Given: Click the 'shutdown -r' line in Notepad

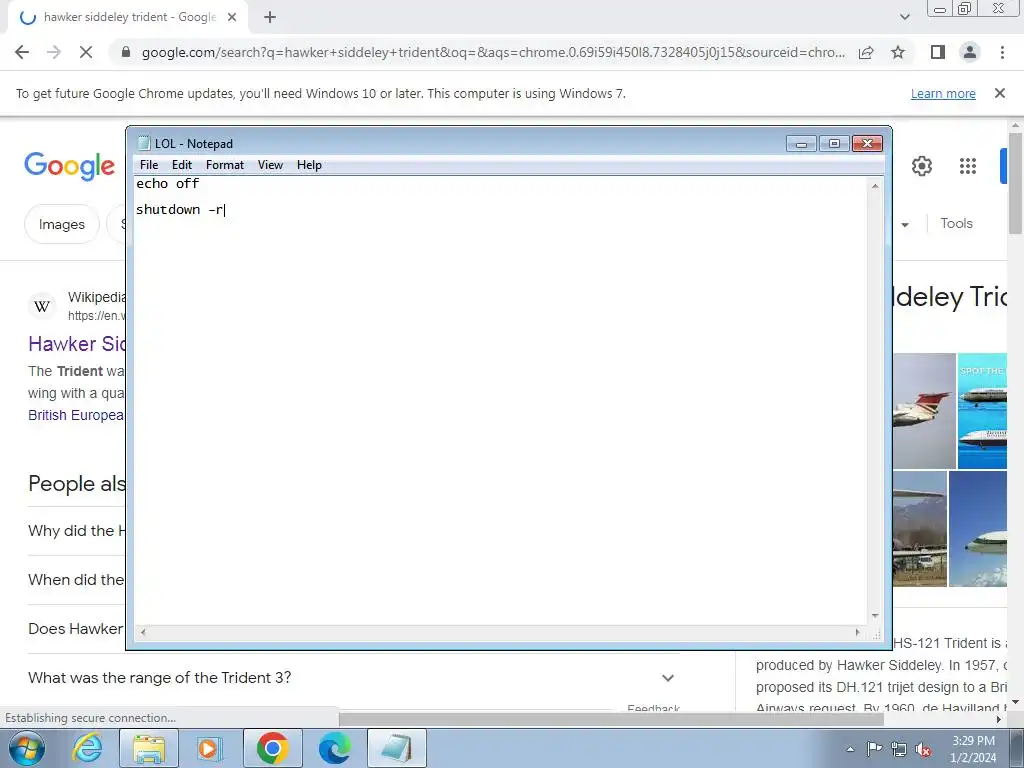Looking at the screenshot, I should coord(180,210).
